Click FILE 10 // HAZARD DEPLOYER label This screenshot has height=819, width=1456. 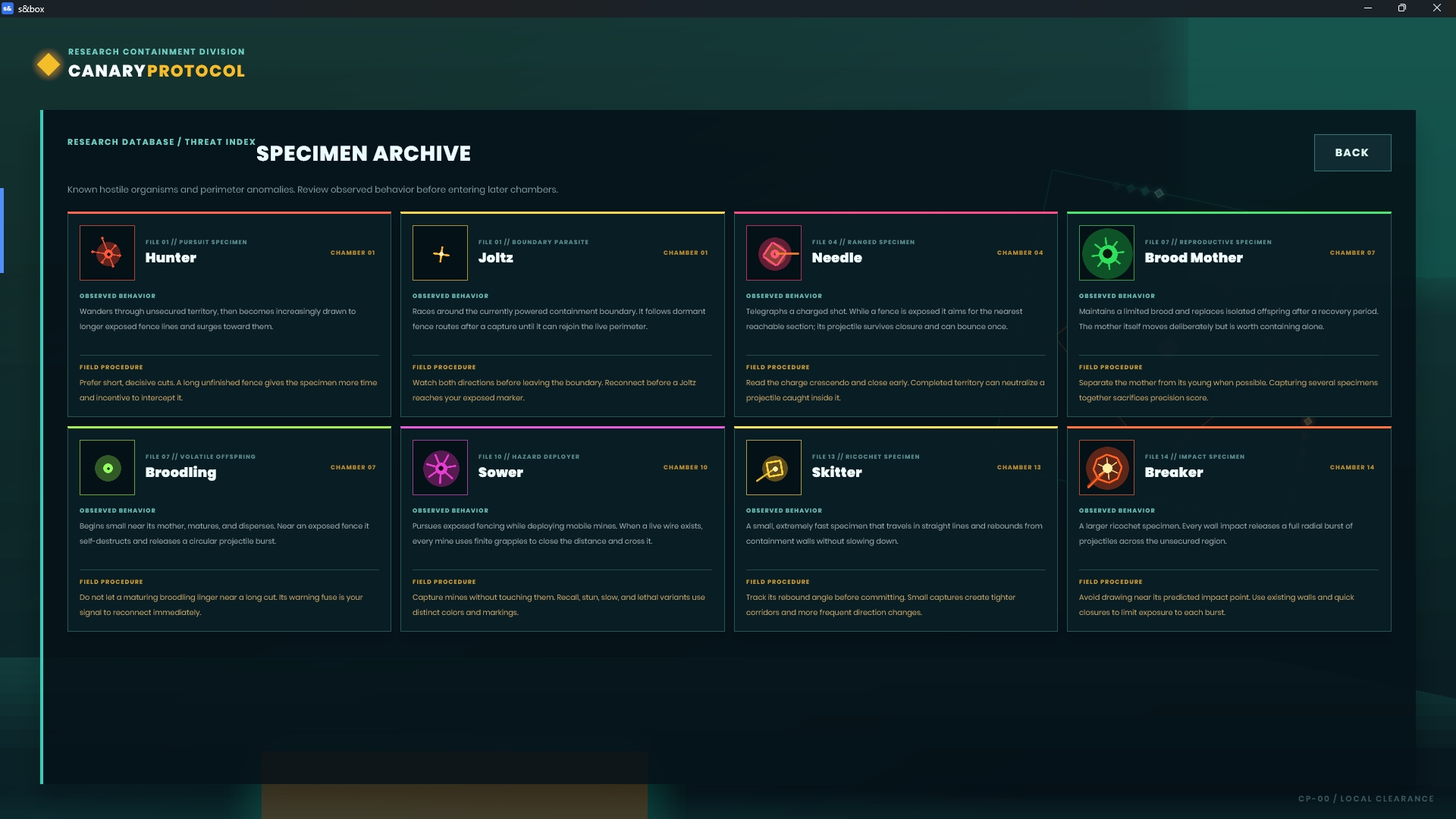(529, 457)
